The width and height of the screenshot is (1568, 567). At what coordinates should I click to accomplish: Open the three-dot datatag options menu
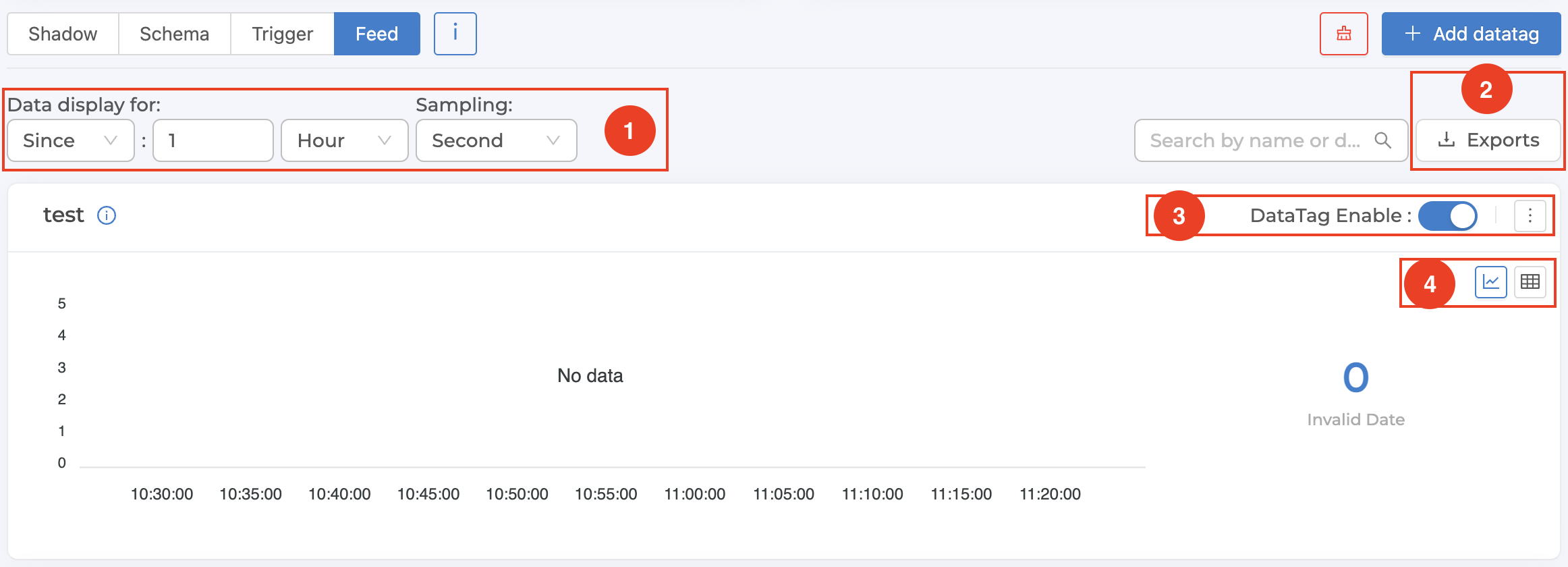pos(1530,216)
